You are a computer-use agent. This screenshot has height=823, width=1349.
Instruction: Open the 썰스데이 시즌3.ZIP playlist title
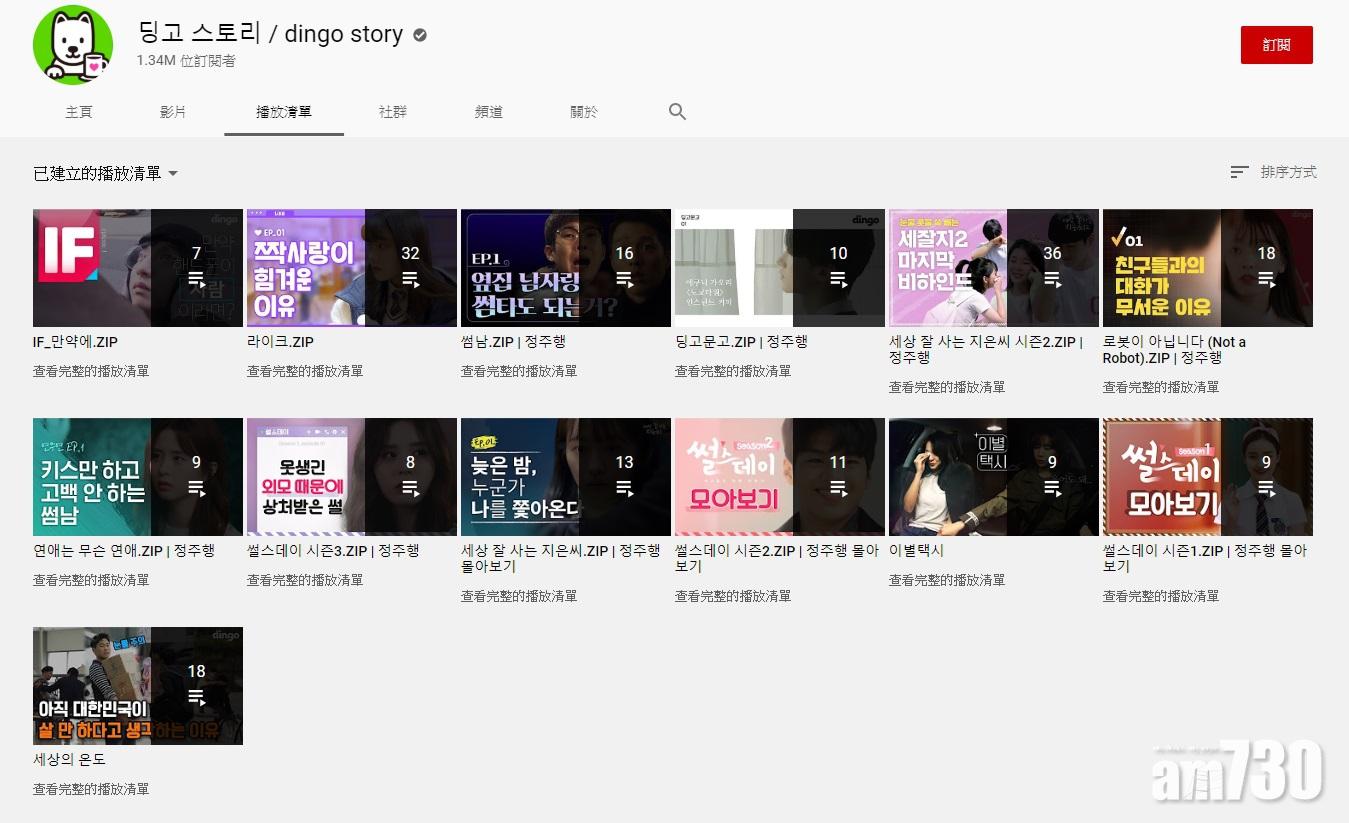pos(332,551)
